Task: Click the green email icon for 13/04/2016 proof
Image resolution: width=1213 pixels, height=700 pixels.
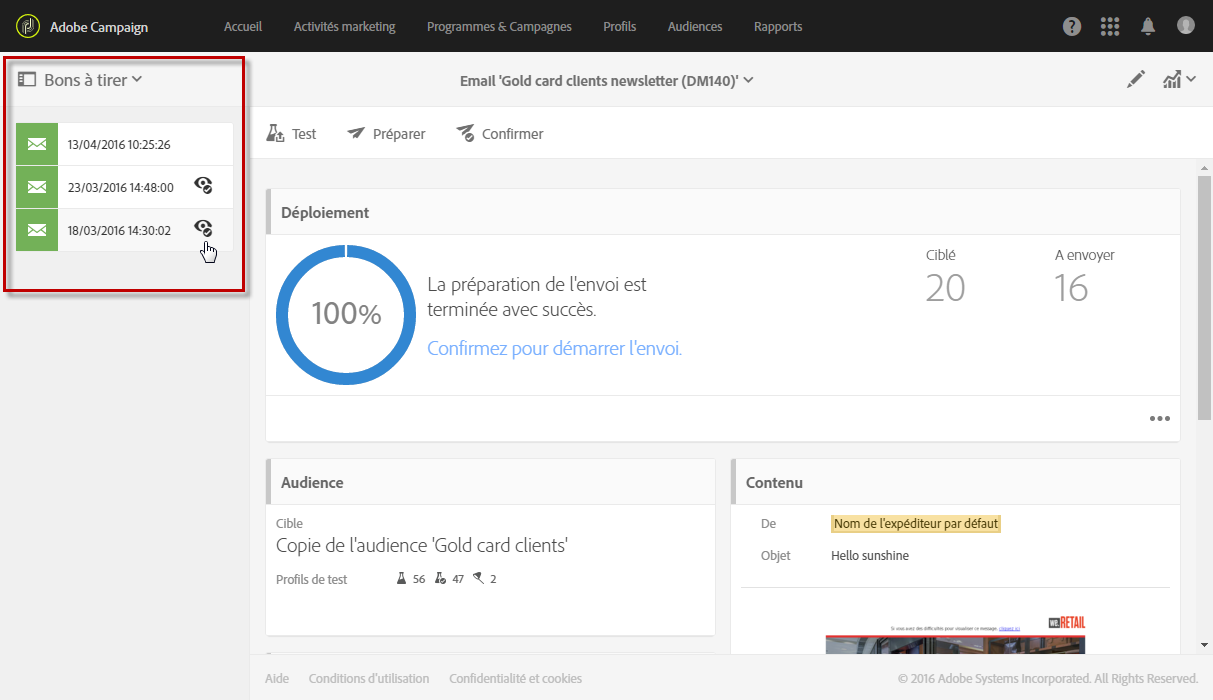Action: [x=37, y=144]
